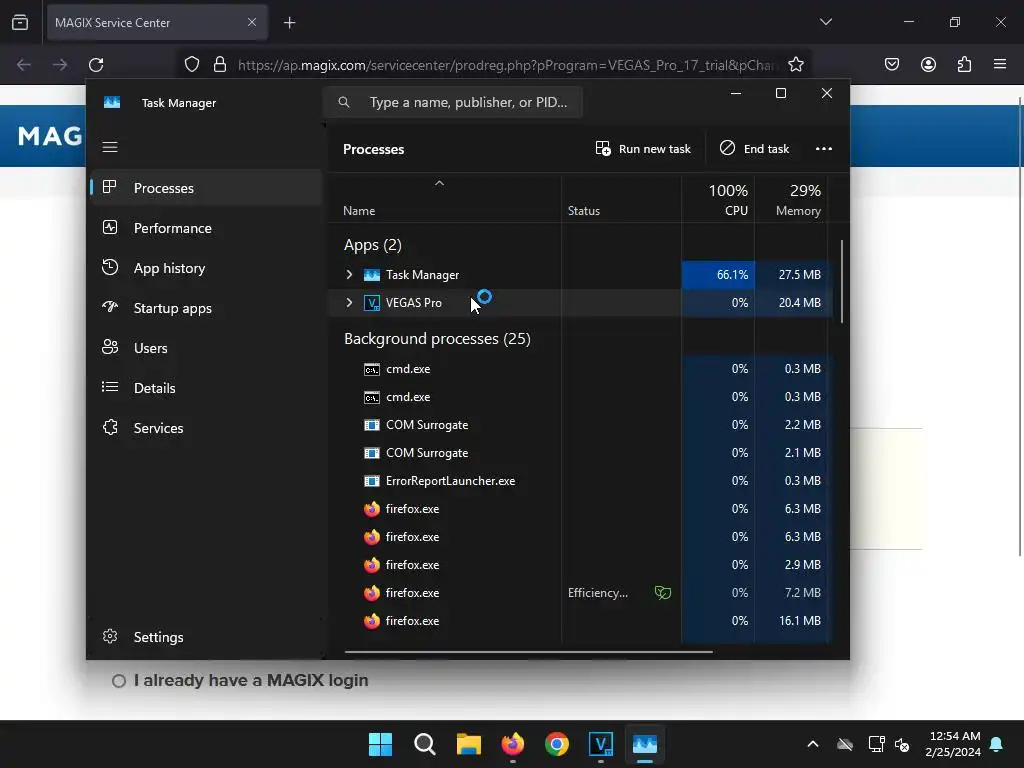This screenshot has width=1024, height=768.
Task: Click the Firefox View icon
Action: coord(20,23)
